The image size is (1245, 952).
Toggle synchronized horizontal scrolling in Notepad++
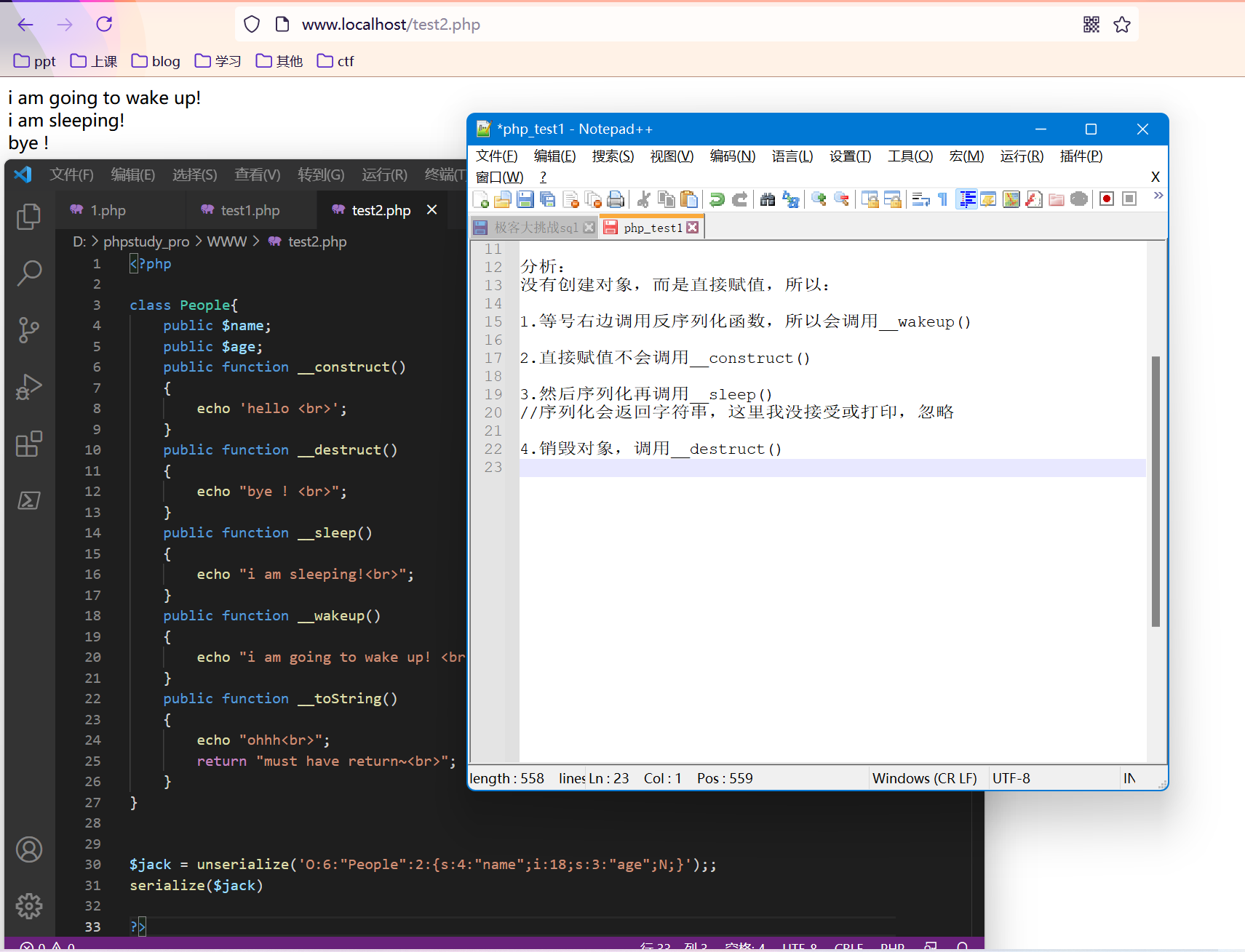(x=892, y=199)
